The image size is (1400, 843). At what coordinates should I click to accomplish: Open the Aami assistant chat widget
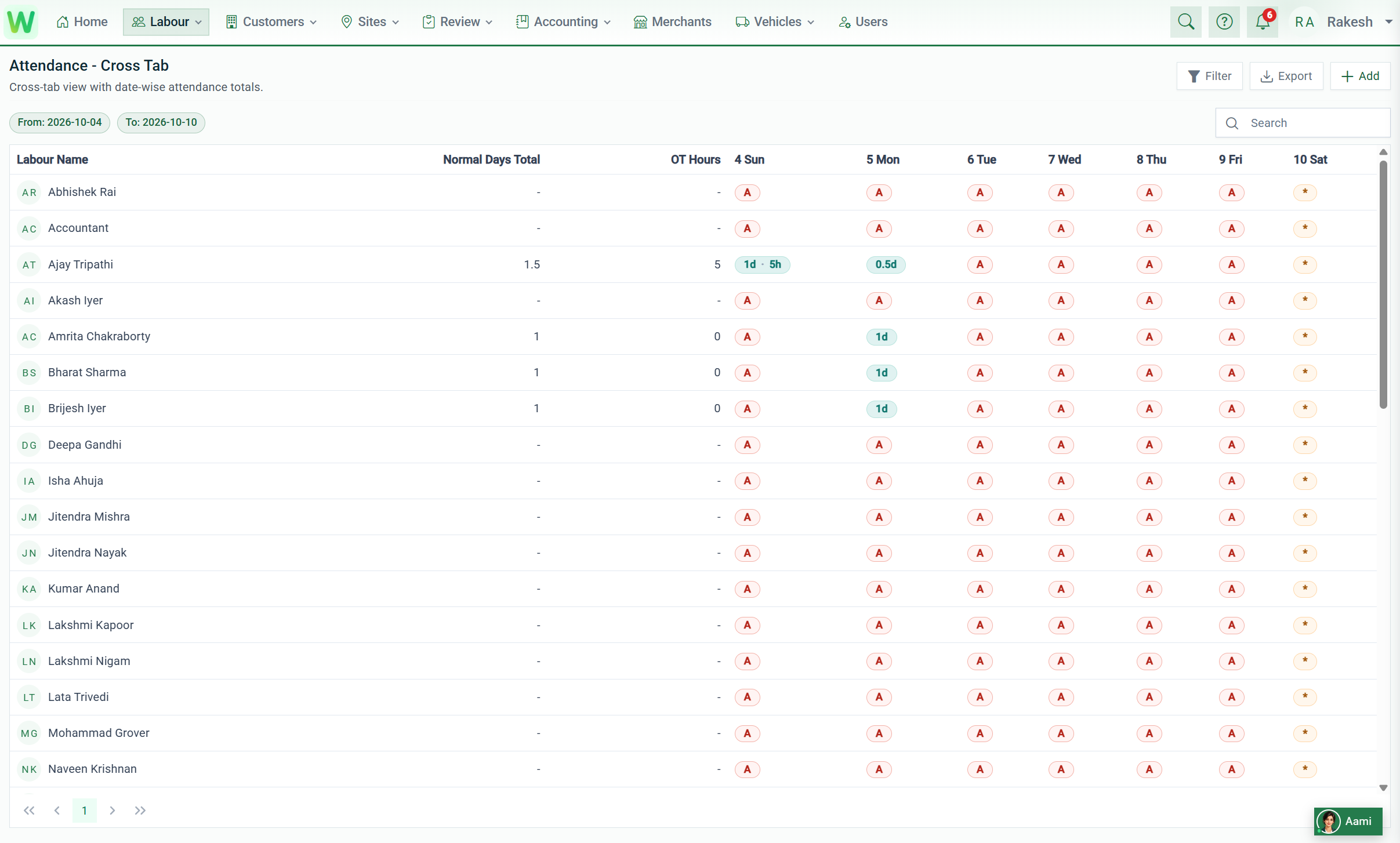1348,821
